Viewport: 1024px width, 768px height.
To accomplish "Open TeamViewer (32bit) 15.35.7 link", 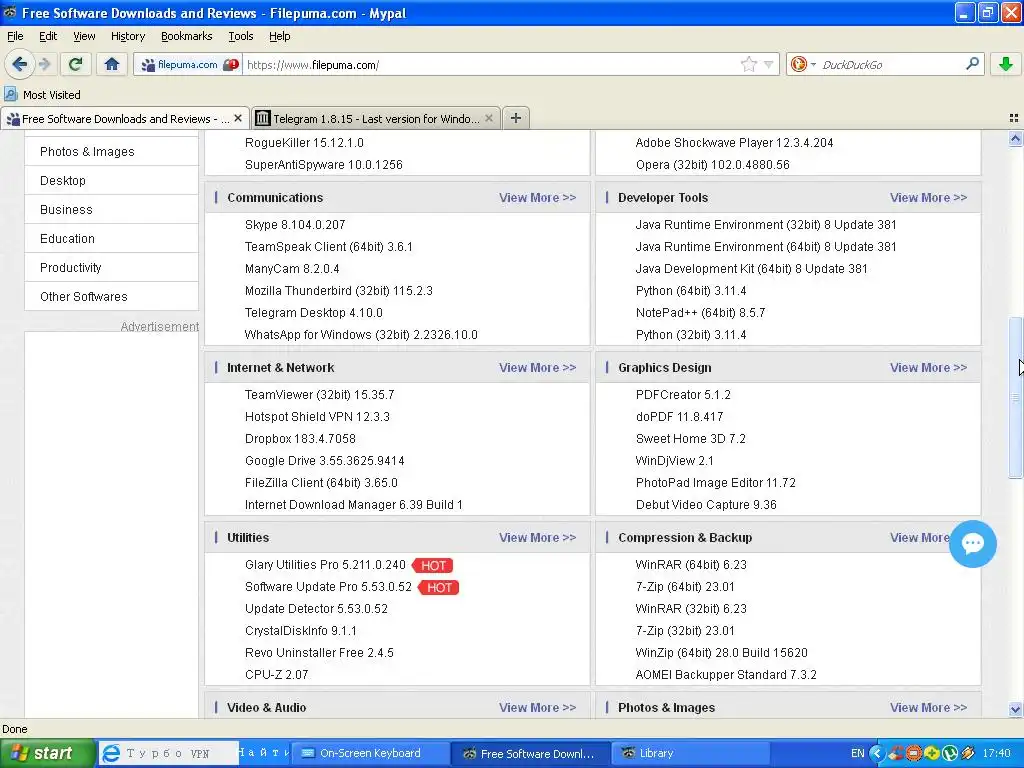I will point(319,394).
